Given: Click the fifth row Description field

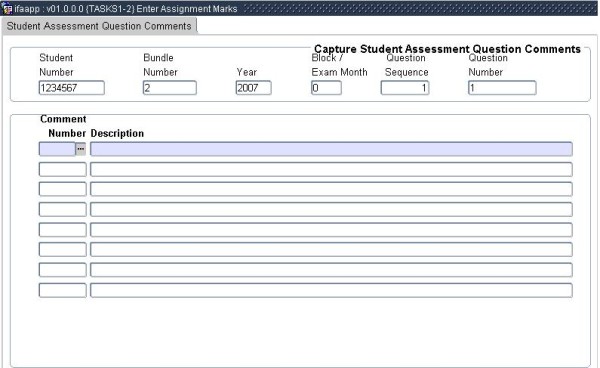Looking at the screenshot, I should click(x=331, y=230).
